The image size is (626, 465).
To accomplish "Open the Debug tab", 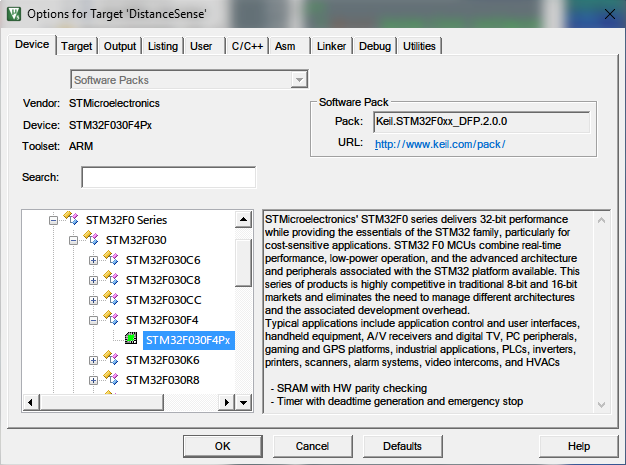I will pos(374,46).
